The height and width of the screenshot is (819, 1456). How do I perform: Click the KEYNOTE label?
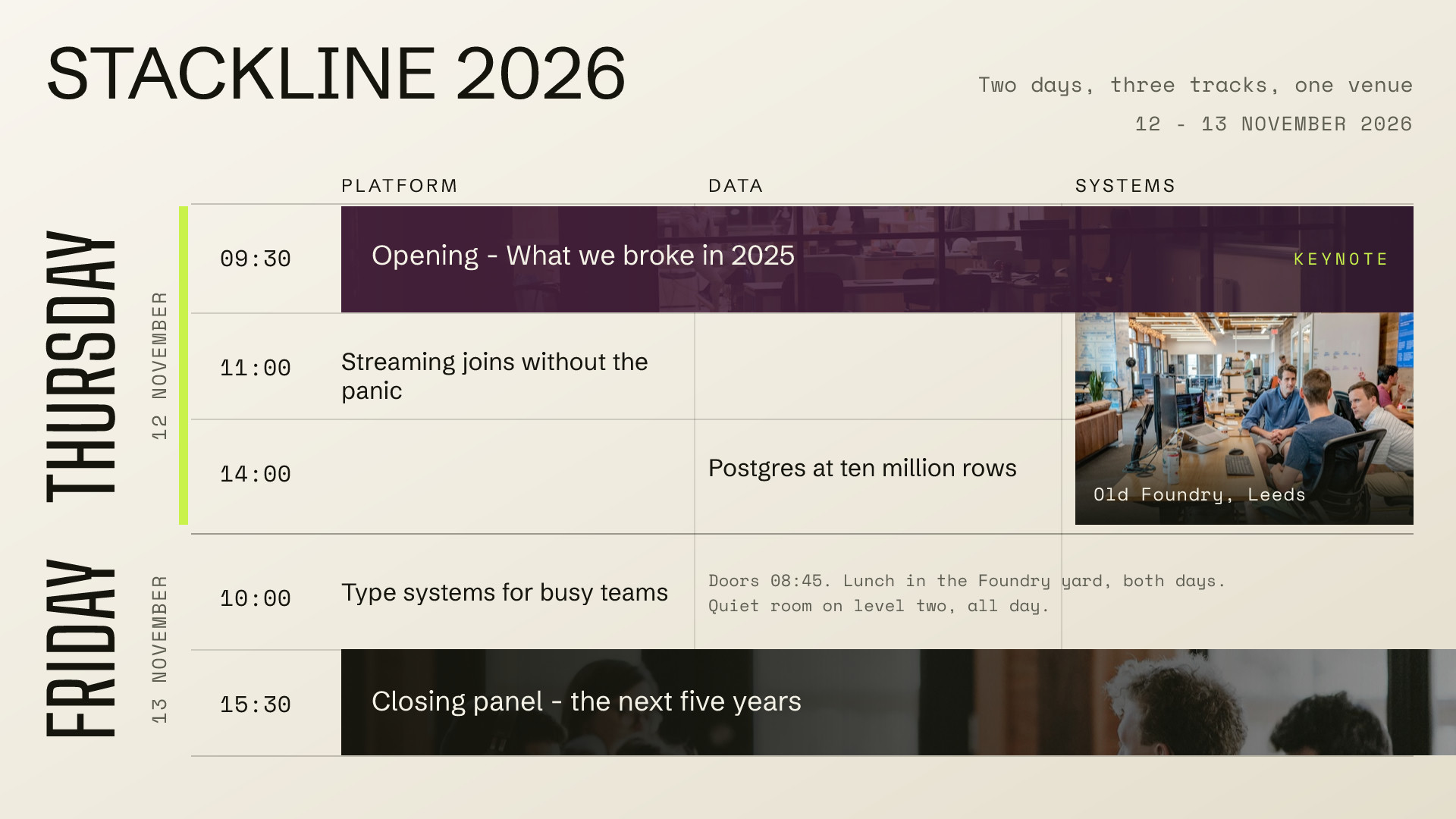tap(1341, 259)
